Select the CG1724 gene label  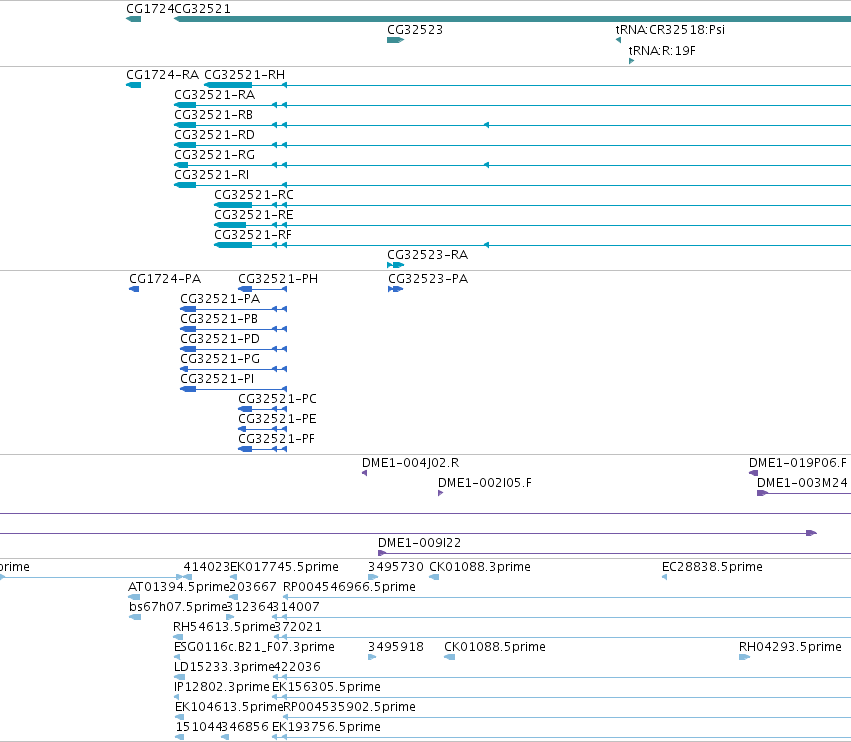150,9
